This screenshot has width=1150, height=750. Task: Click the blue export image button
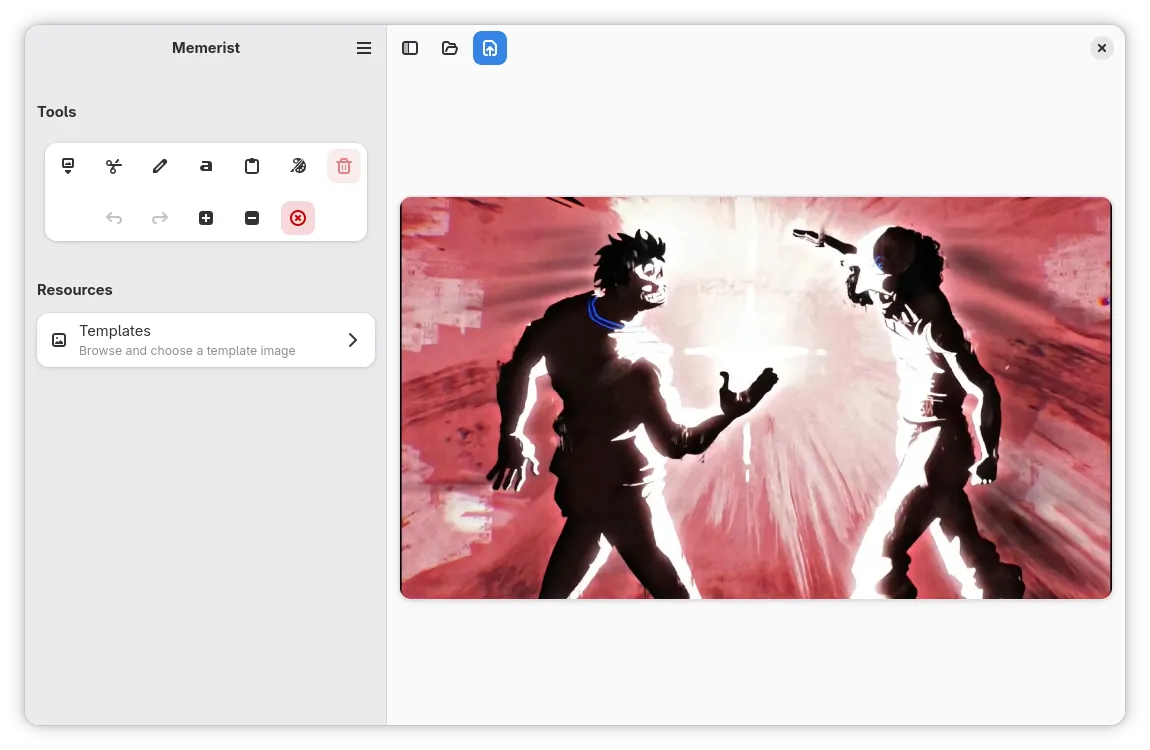click(x=490, y=48)
